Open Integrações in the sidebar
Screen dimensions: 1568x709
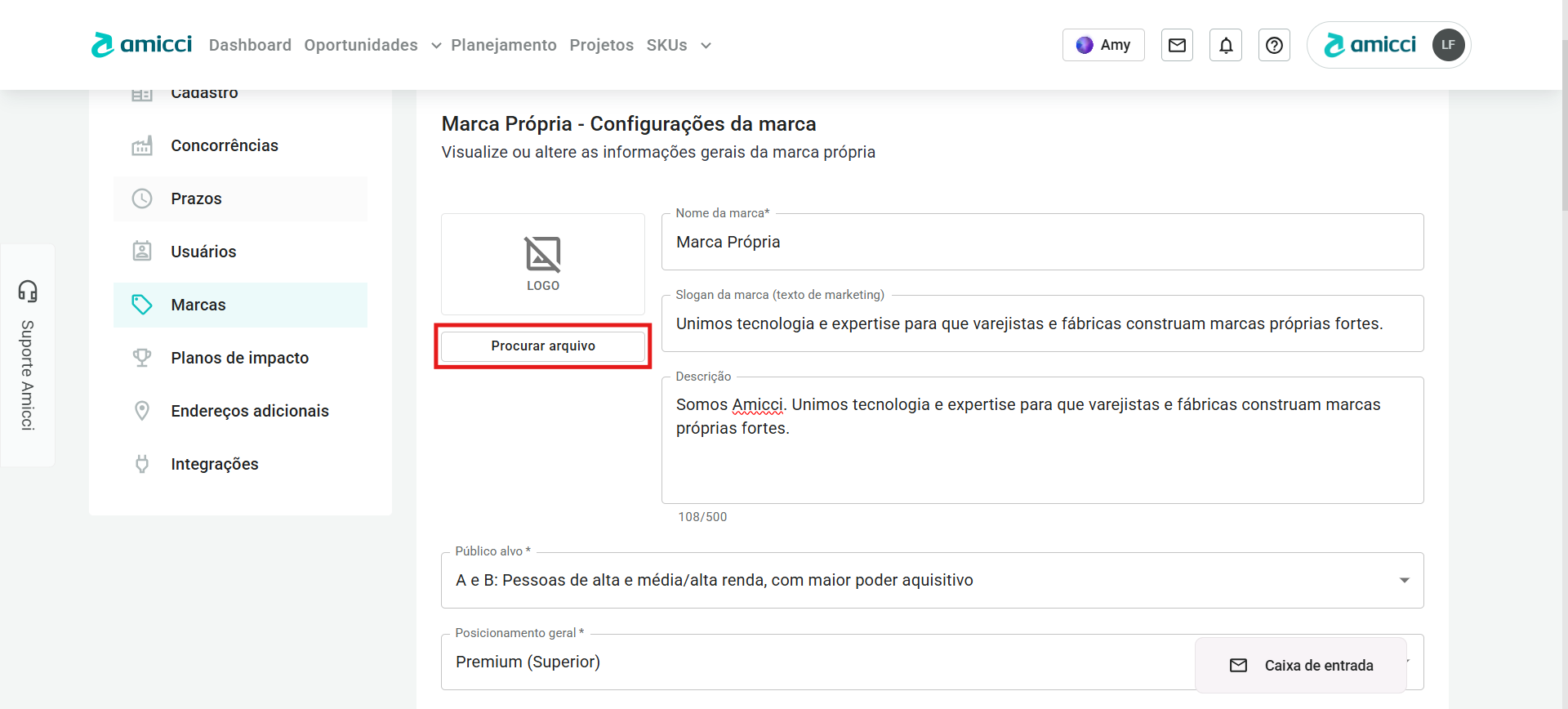214,464
